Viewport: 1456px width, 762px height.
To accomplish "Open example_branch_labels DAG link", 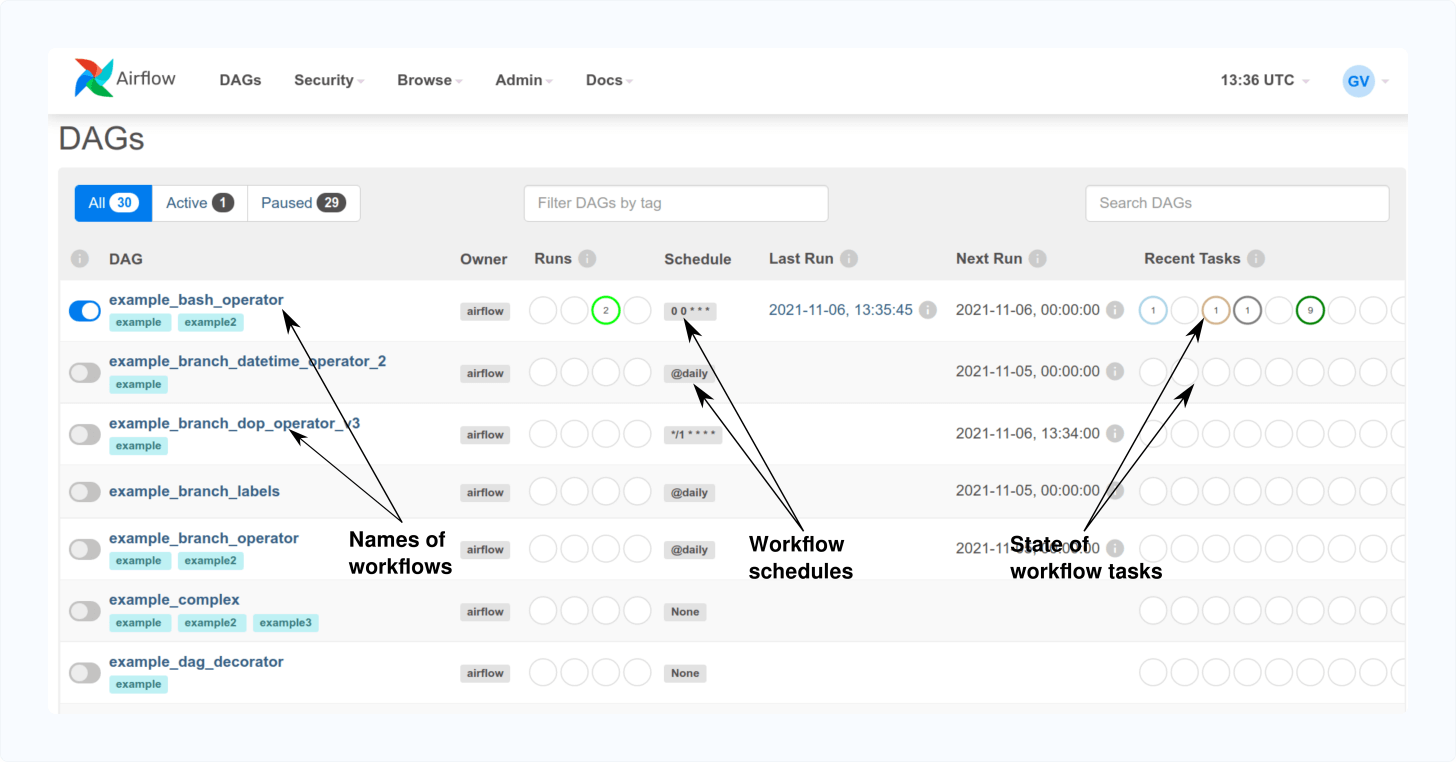I will click(194, 491).
